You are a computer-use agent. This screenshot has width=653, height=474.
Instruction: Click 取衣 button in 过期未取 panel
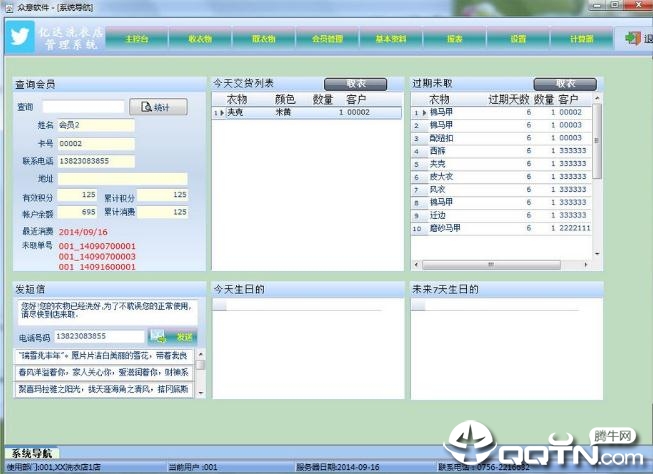[565, 84]
